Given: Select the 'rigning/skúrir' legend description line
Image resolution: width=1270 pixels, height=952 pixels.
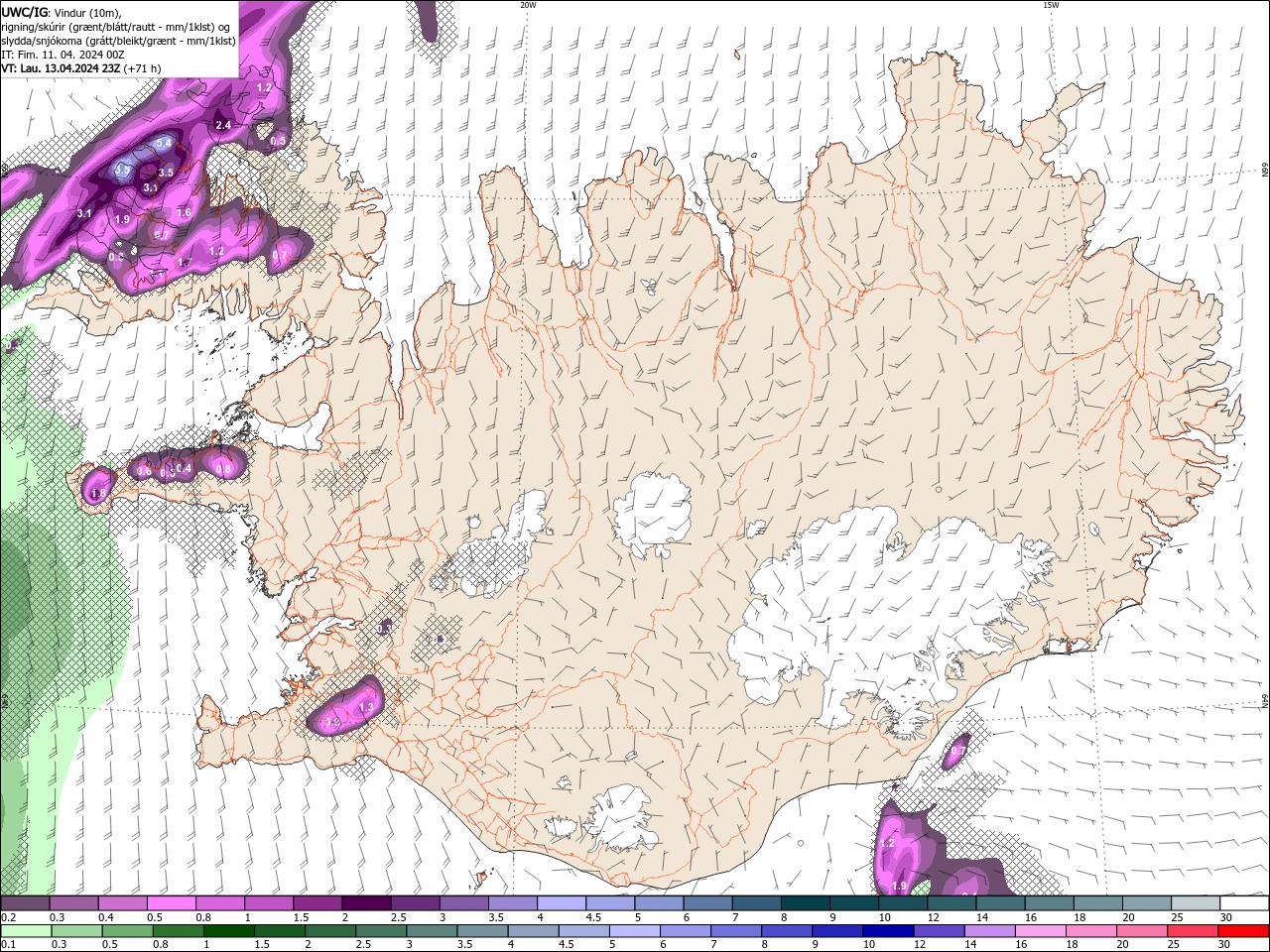Looking at the screenshot, I should click(x=117, y=26).
